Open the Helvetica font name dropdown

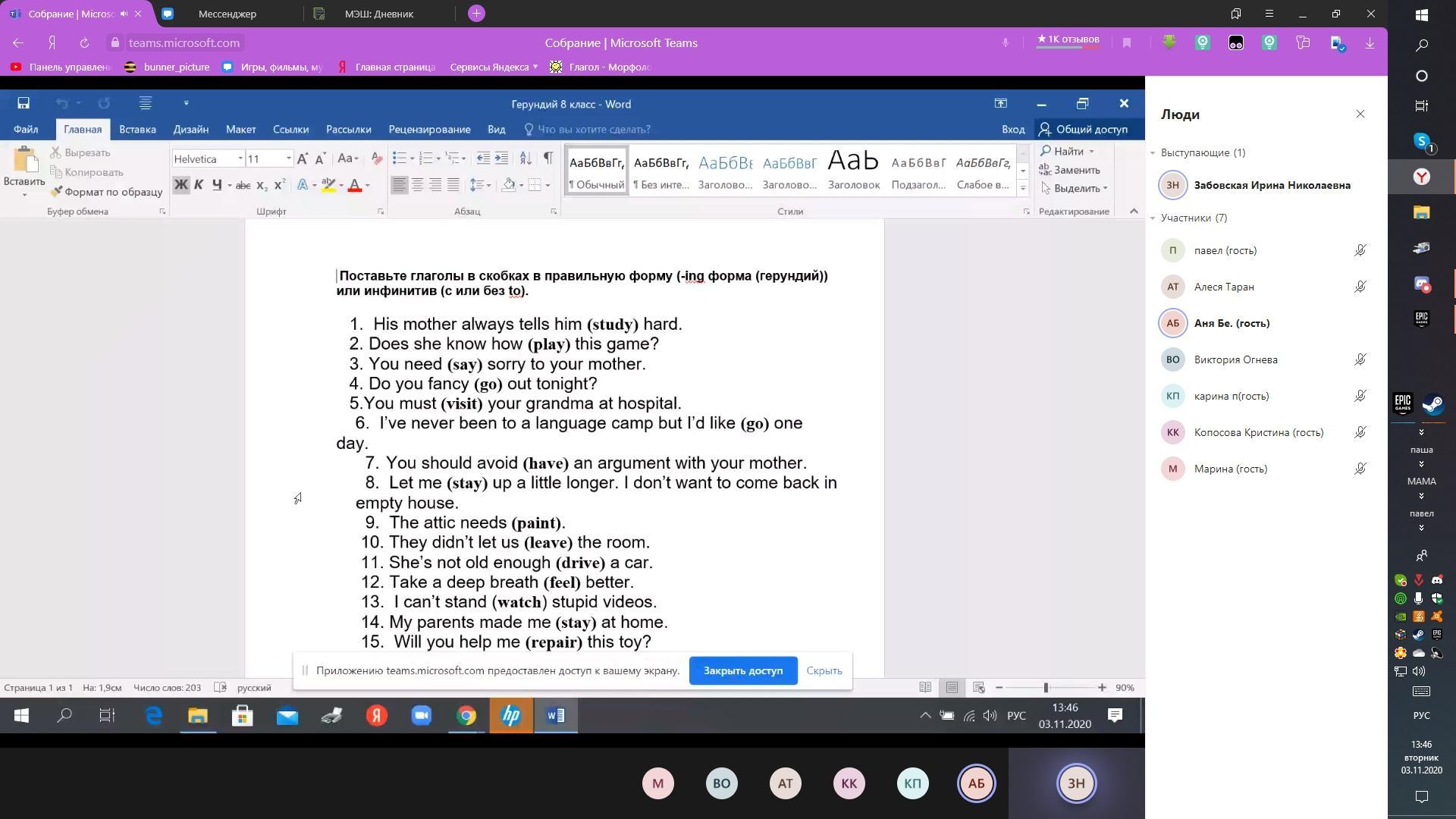240,158
